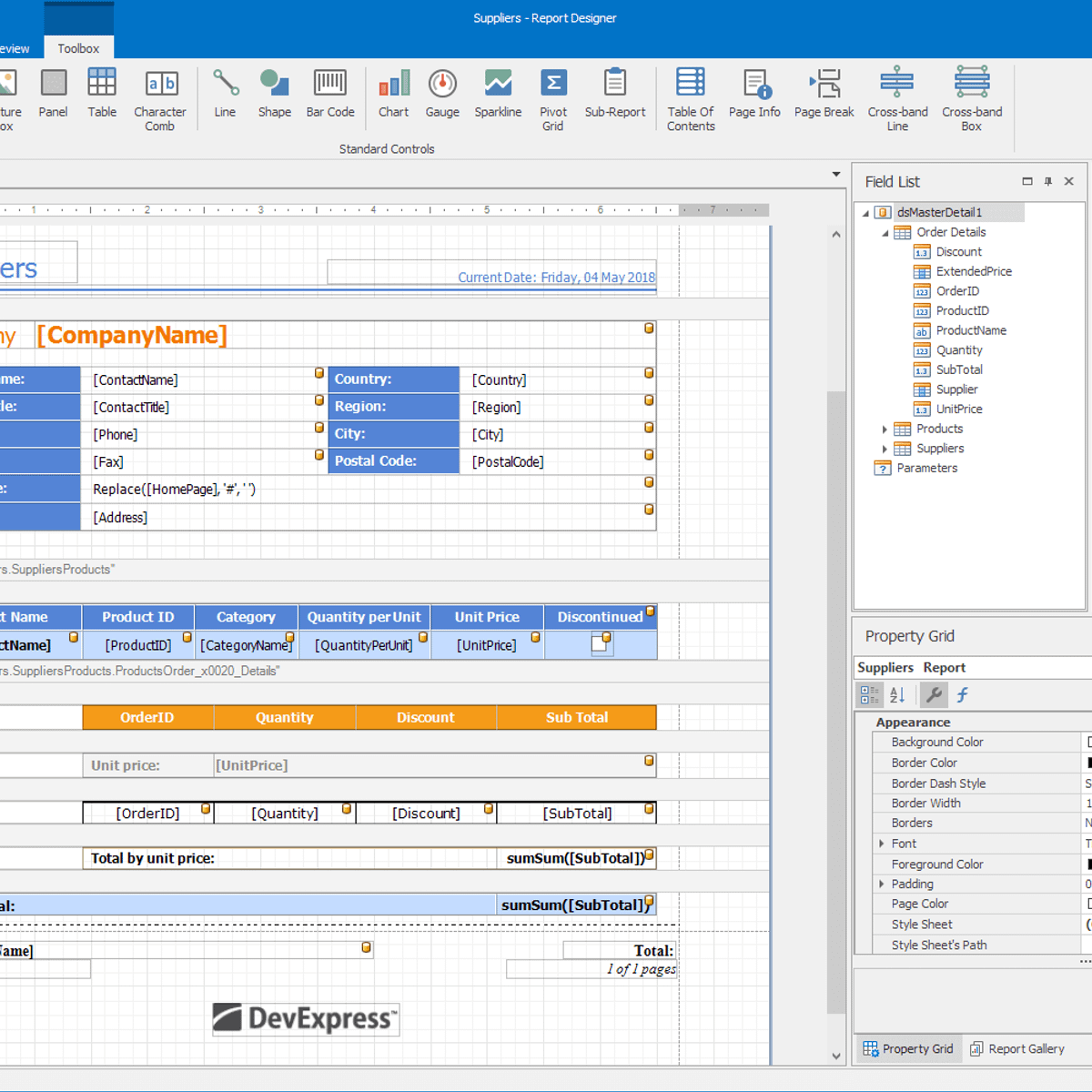1092x1092 pixels.
Task: Toggle the Discontinued checkbox in report
Action: [x=599, y=644]
